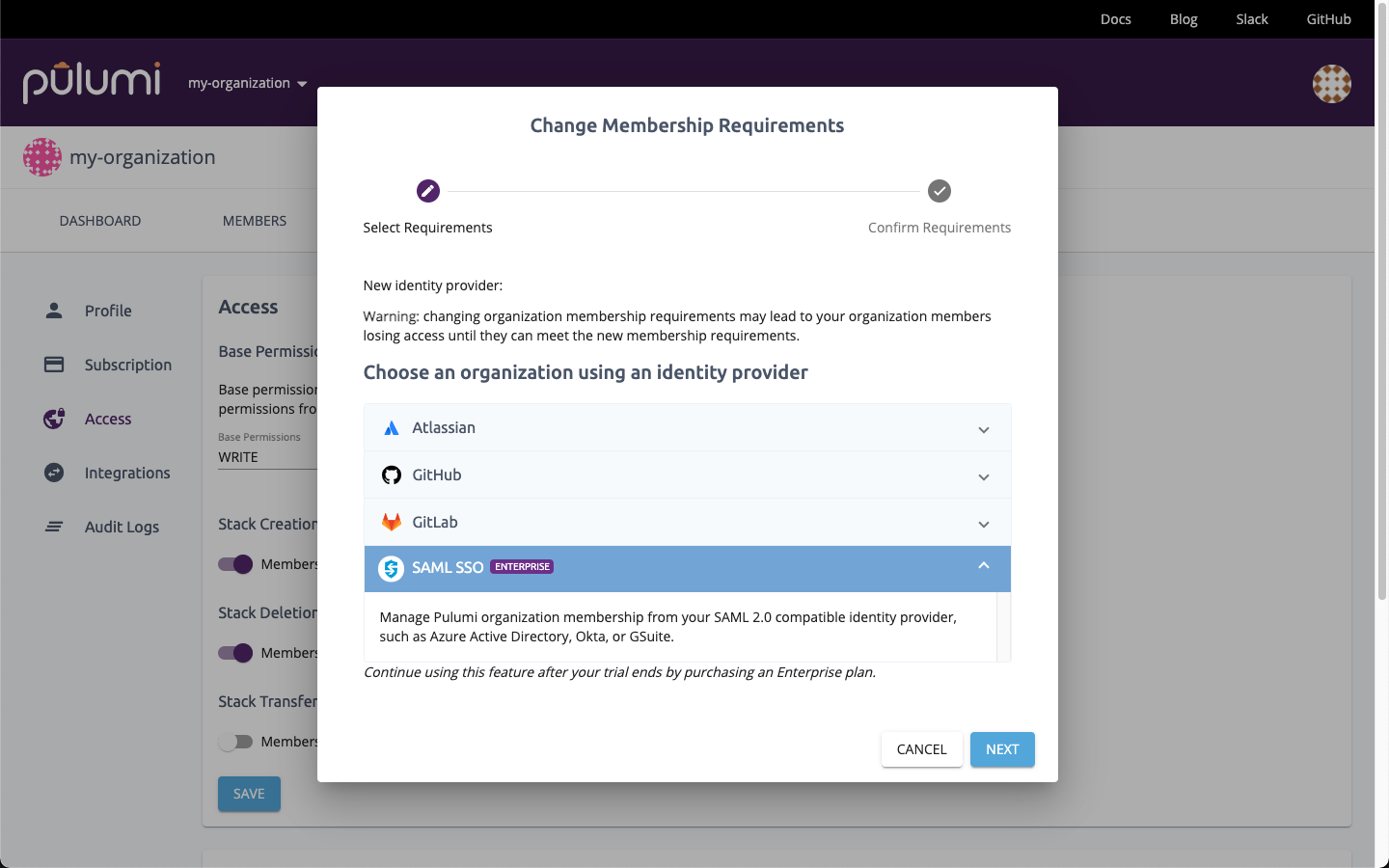Enable the Stack Transfer members switch
The image size is (1389, 868).
[x=235, y=742]
